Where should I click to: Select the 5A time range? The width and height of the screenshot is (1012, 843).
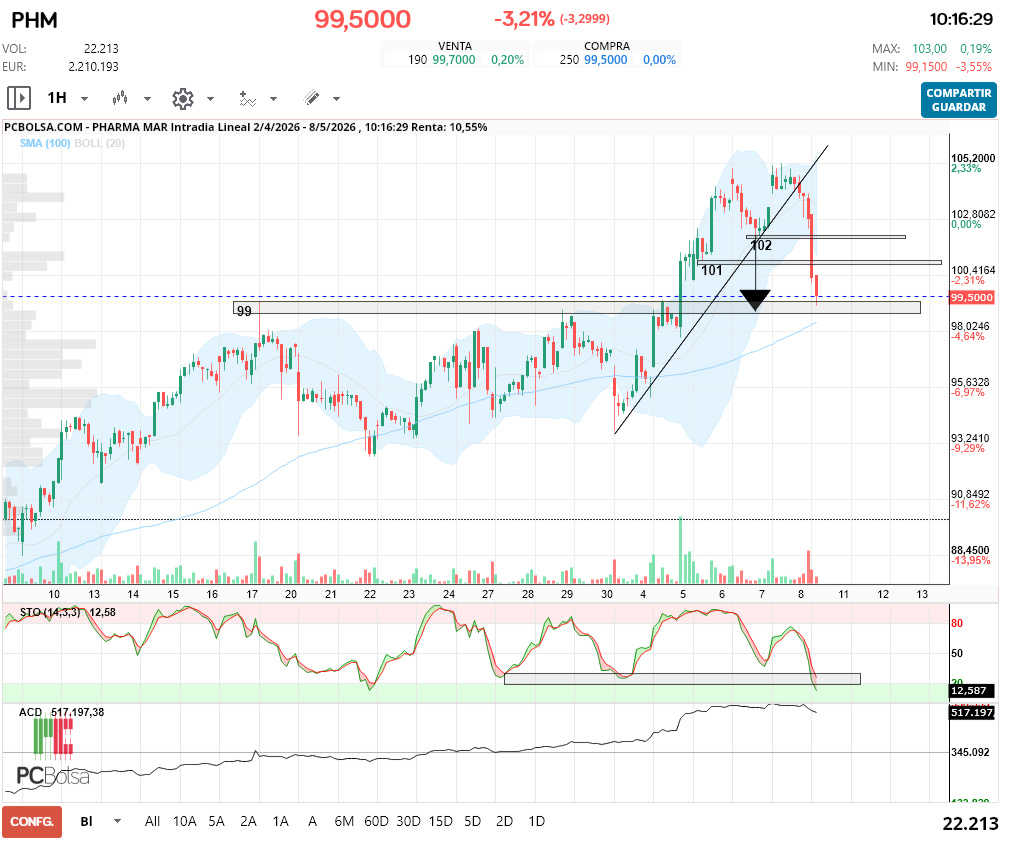coord(216,821)
